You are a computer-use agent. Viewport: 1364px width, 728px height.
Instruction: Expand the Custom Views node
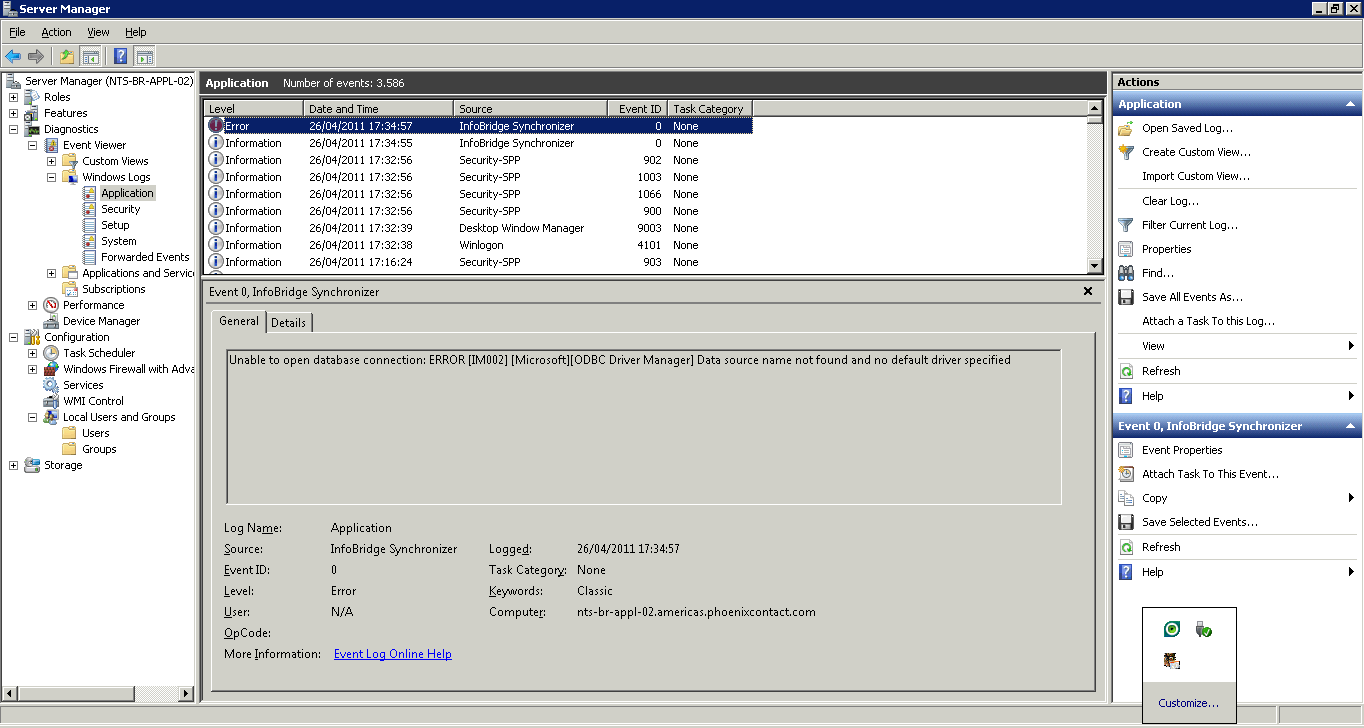(x=52, y=161)
